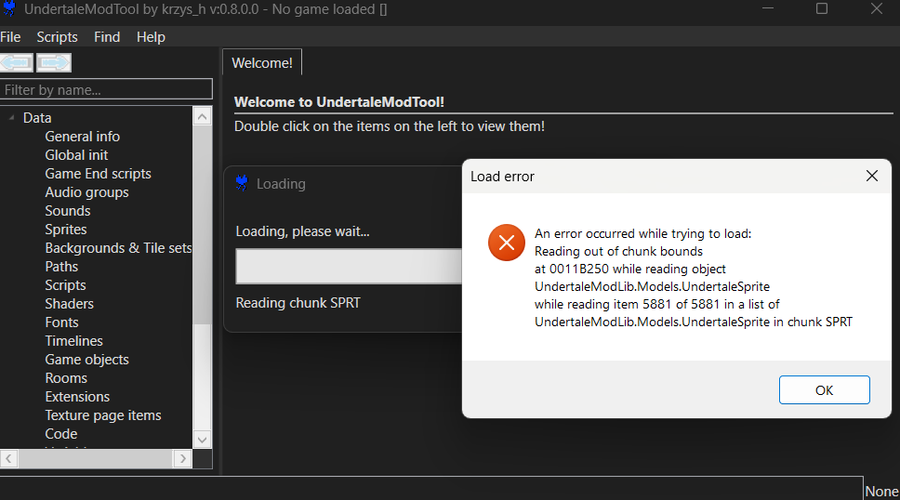Select Audio groups in tree
The image size is (900, 500).
point(87,192)
